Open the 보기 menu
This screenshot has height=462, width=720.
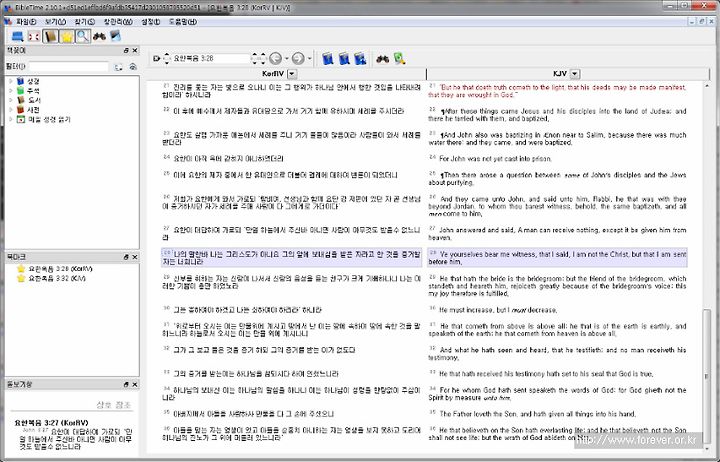(55, 22)
